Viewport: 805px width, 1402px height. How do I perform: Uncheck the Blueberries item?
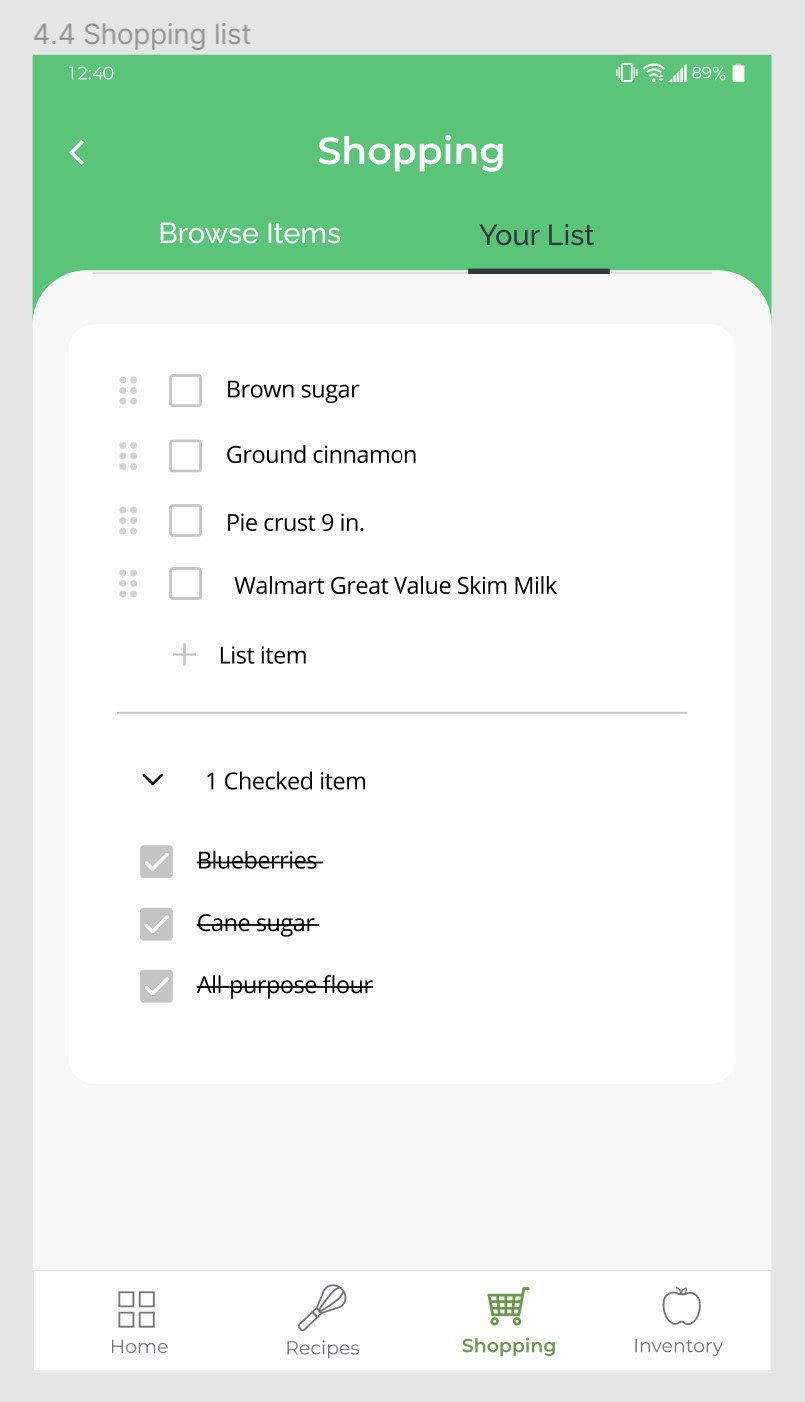point(156,862)
